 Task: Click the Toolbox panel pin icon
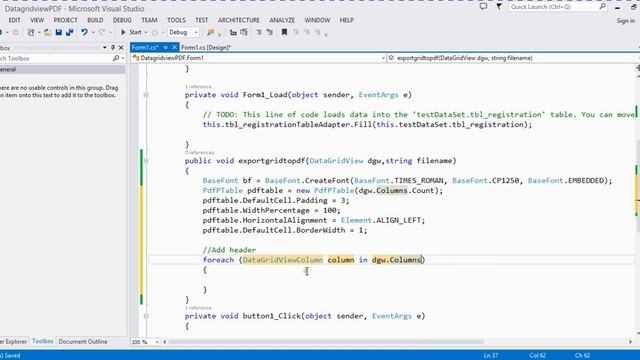[113, 47]
